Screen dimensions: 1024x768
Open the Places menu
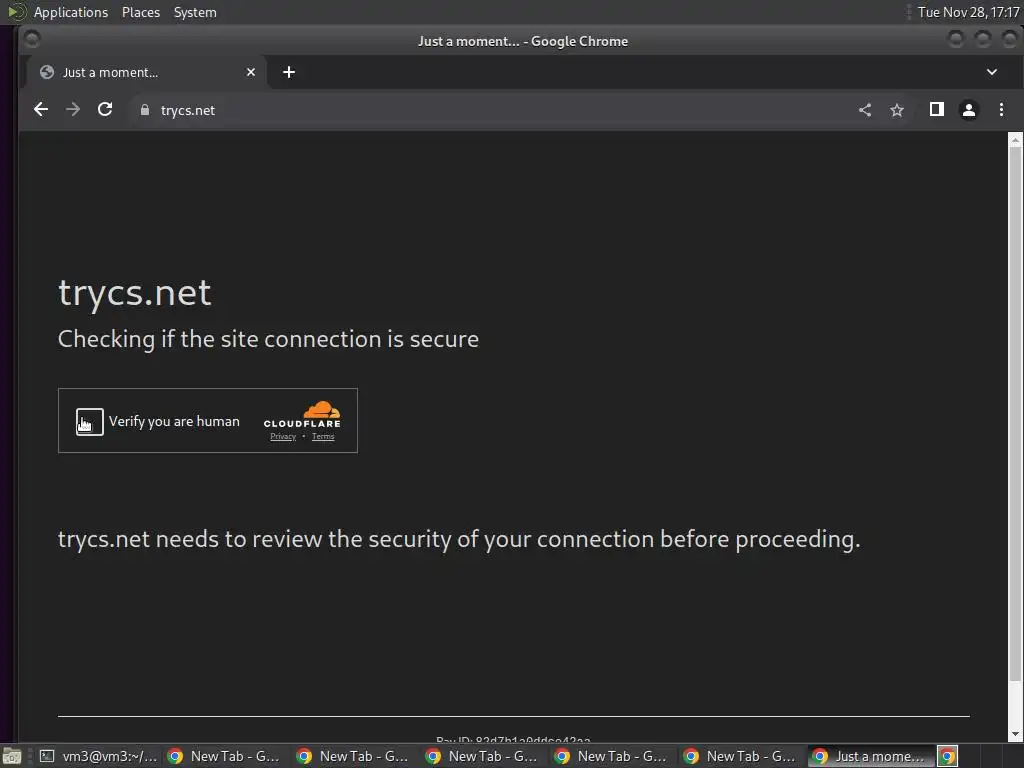tap(140, 12)
